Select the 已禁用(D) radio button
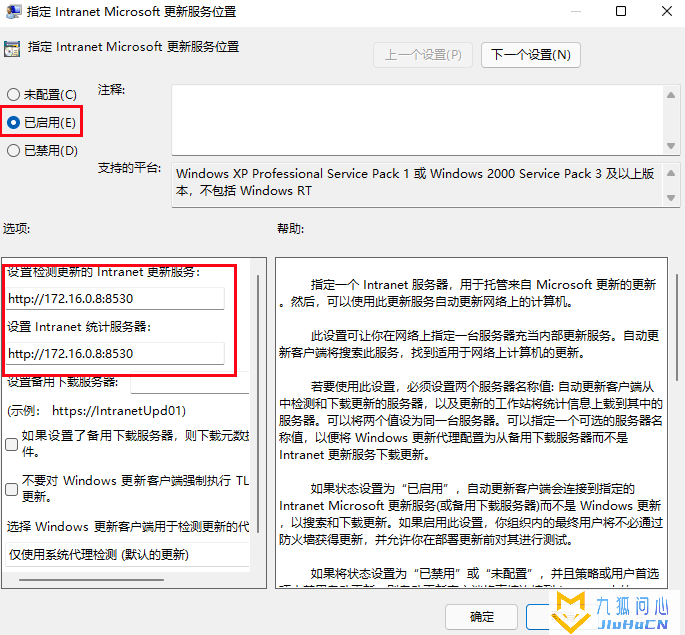The height and width of the screenshot is (635, 685). click(42, 150)
